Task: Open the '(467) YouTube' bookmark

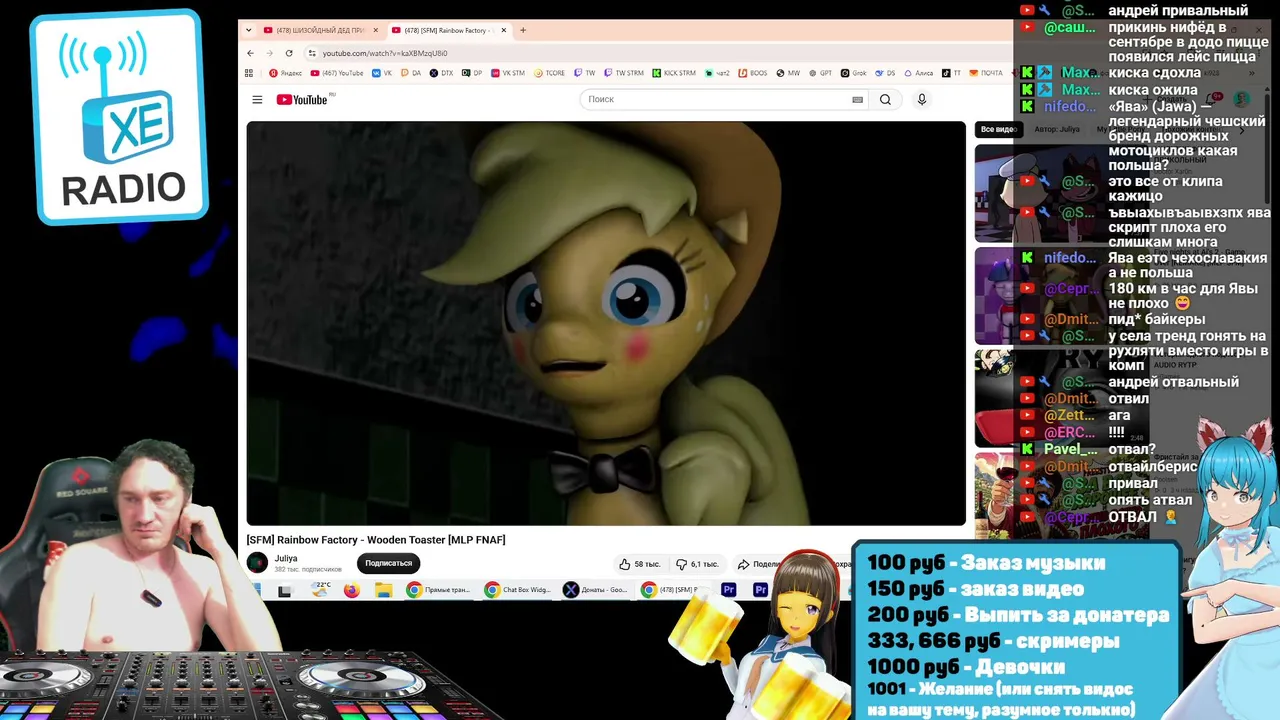Action: (x=337, y=73)
